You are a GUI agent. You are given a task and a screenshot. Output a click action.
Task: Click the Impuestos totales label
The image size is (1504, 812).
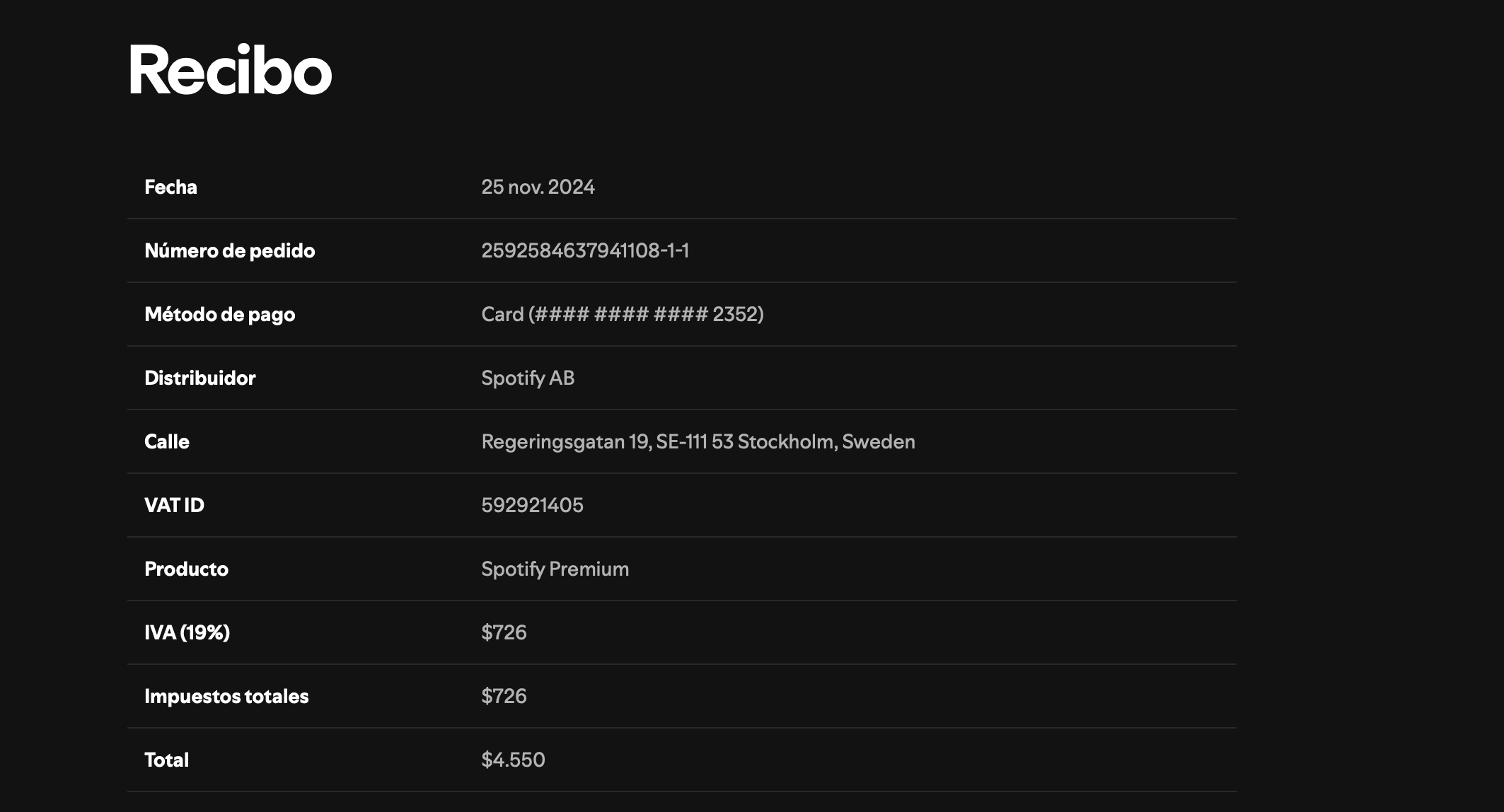[x=226, y=696]
